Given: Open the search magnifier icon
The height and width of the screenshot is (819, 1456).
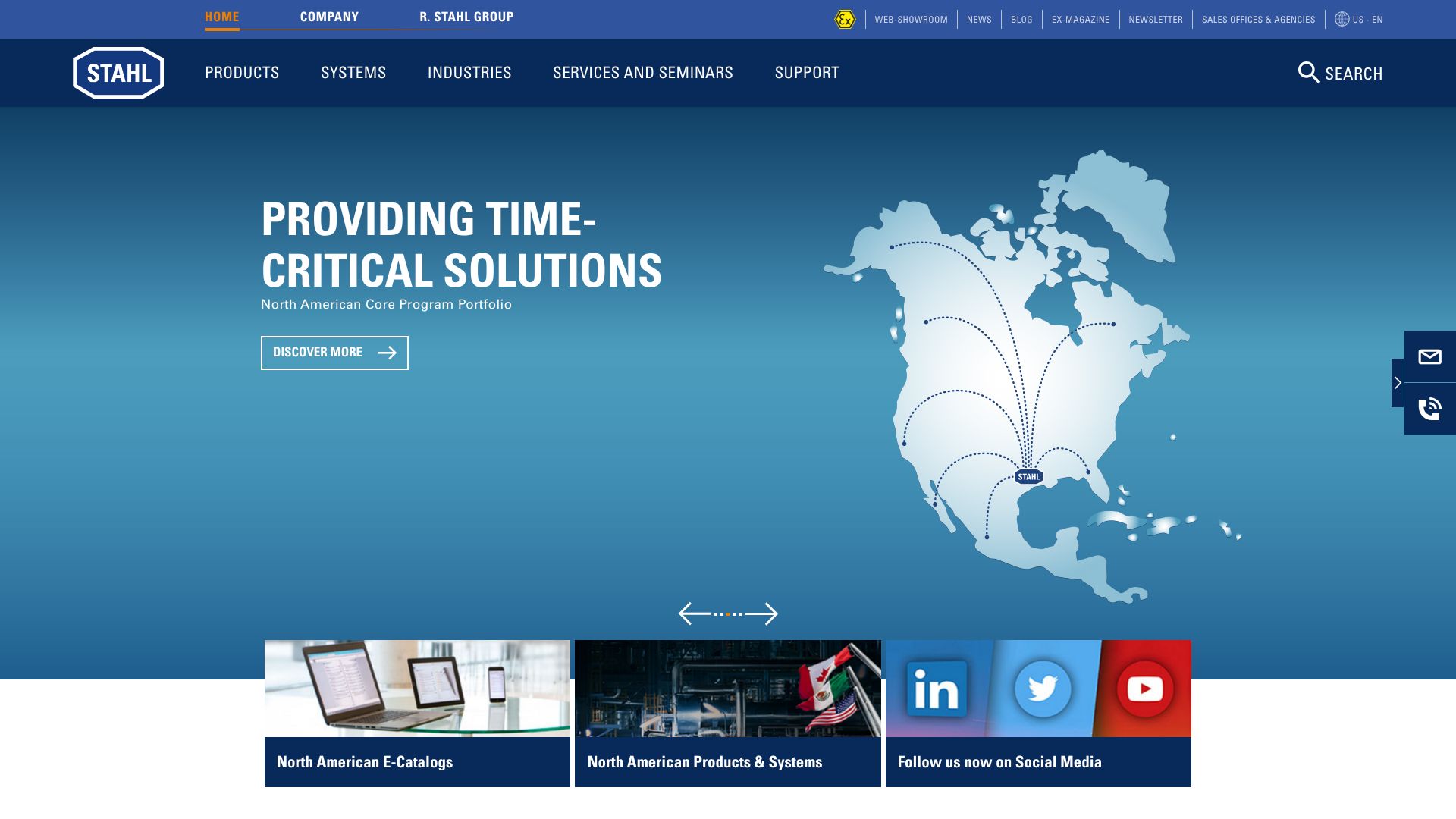Looking at the screenshot, I should click(x=1309, y=73).
